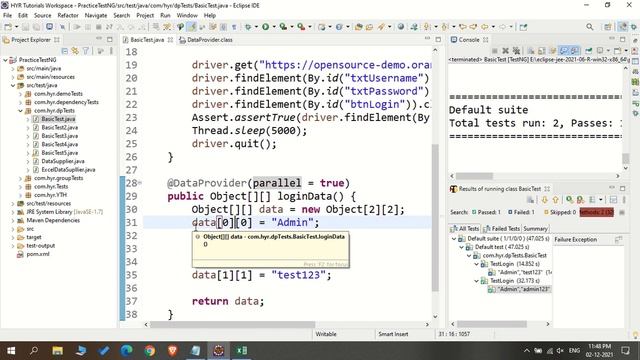The height and width of the screenshot is (360, 640).
Task: Expand Maven Dependencies node
Action: (x=13, y=220)
